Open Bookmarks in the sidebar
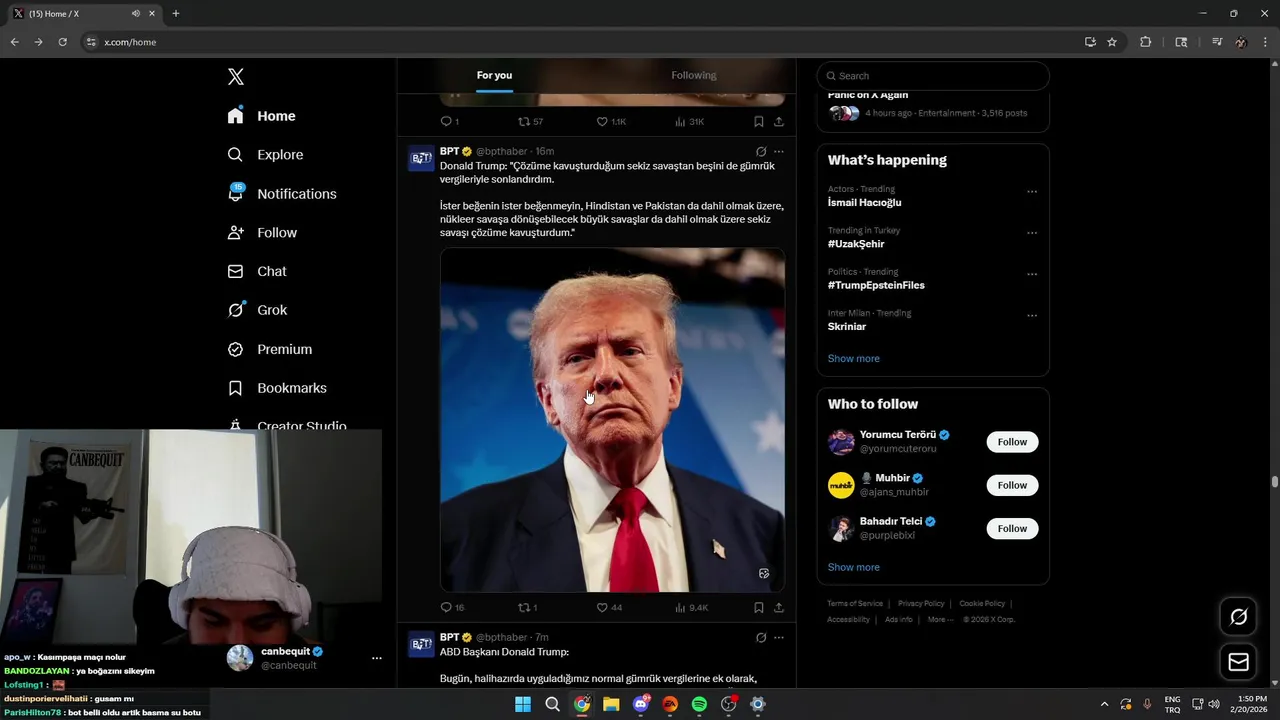Image resolution: width=1280 pixels, height=720 pixels. point(277,388)
